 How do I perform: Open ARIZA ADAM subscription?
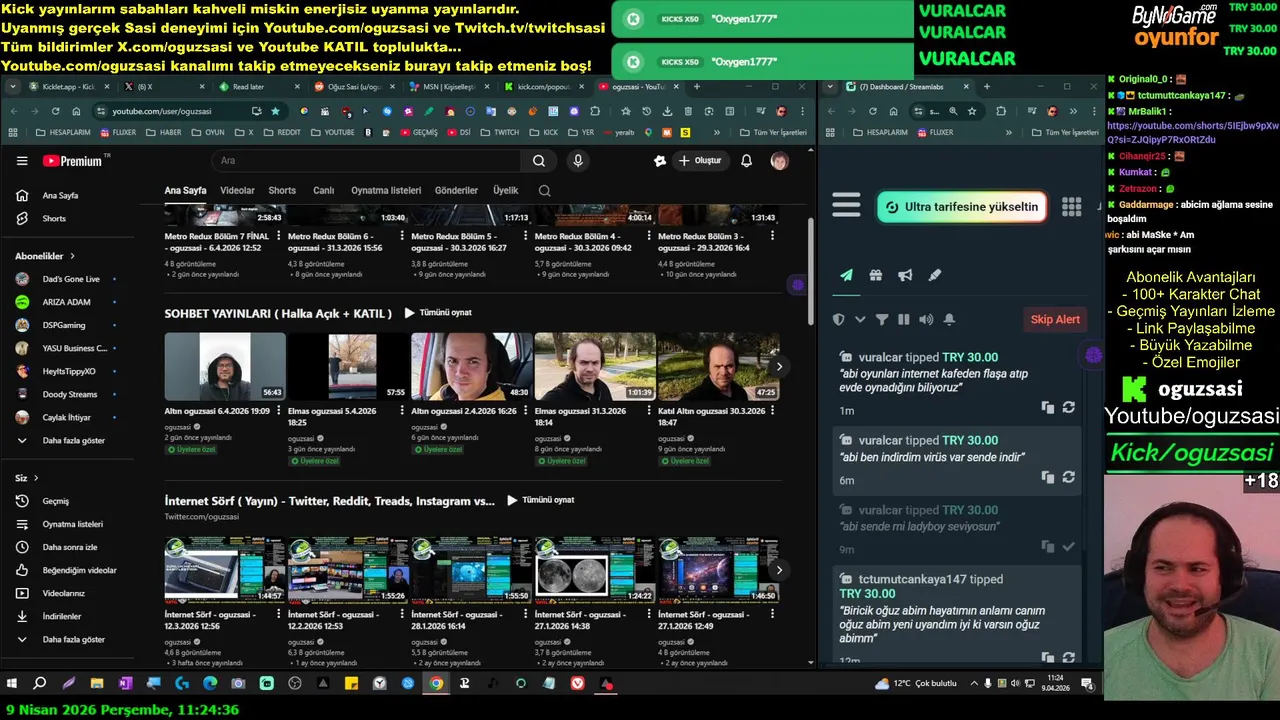pos(68,302)
